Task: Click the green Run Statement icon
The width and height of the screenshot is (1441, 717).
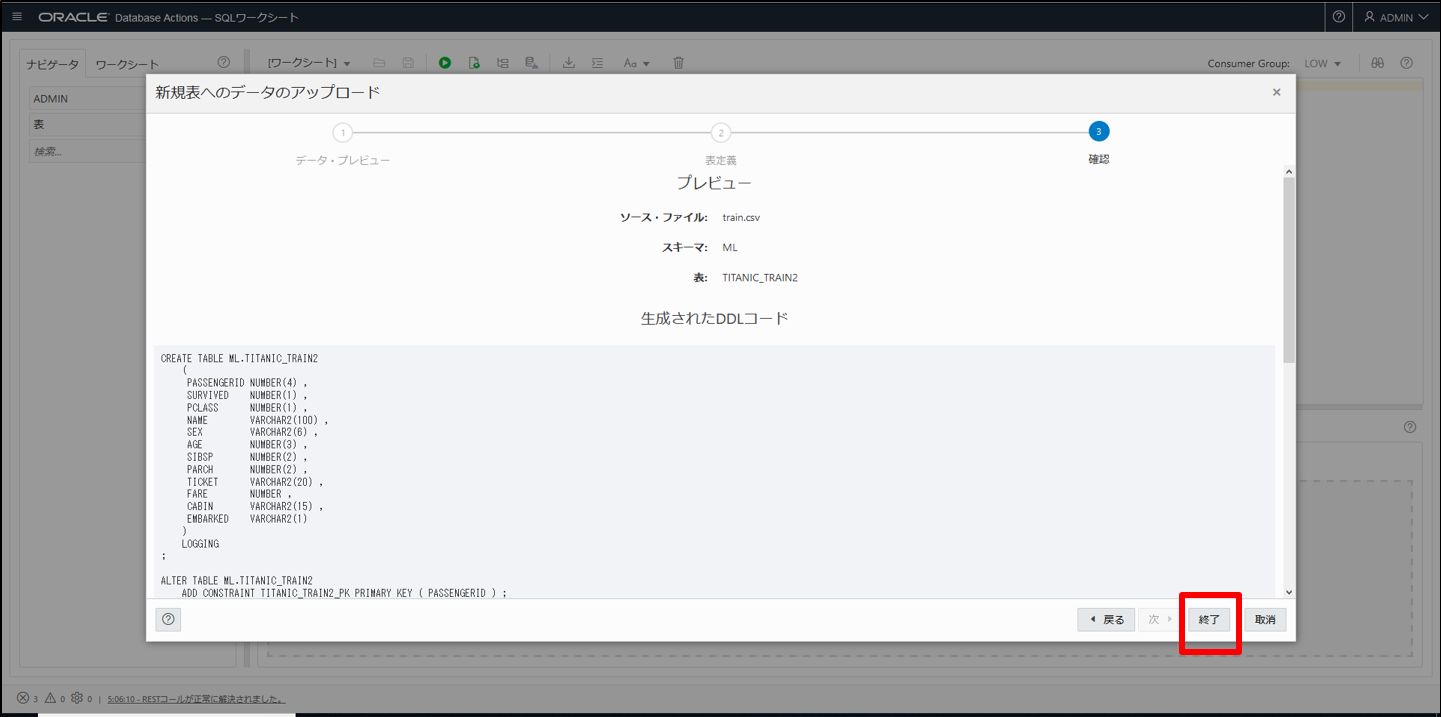Action: click(x=445, y=63)
